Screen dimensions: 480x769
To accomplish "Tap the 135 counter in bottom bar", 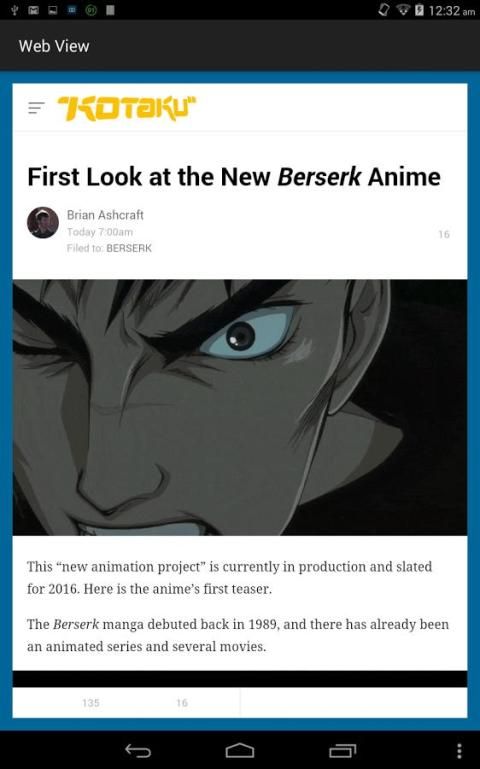I will pos(91,703).
